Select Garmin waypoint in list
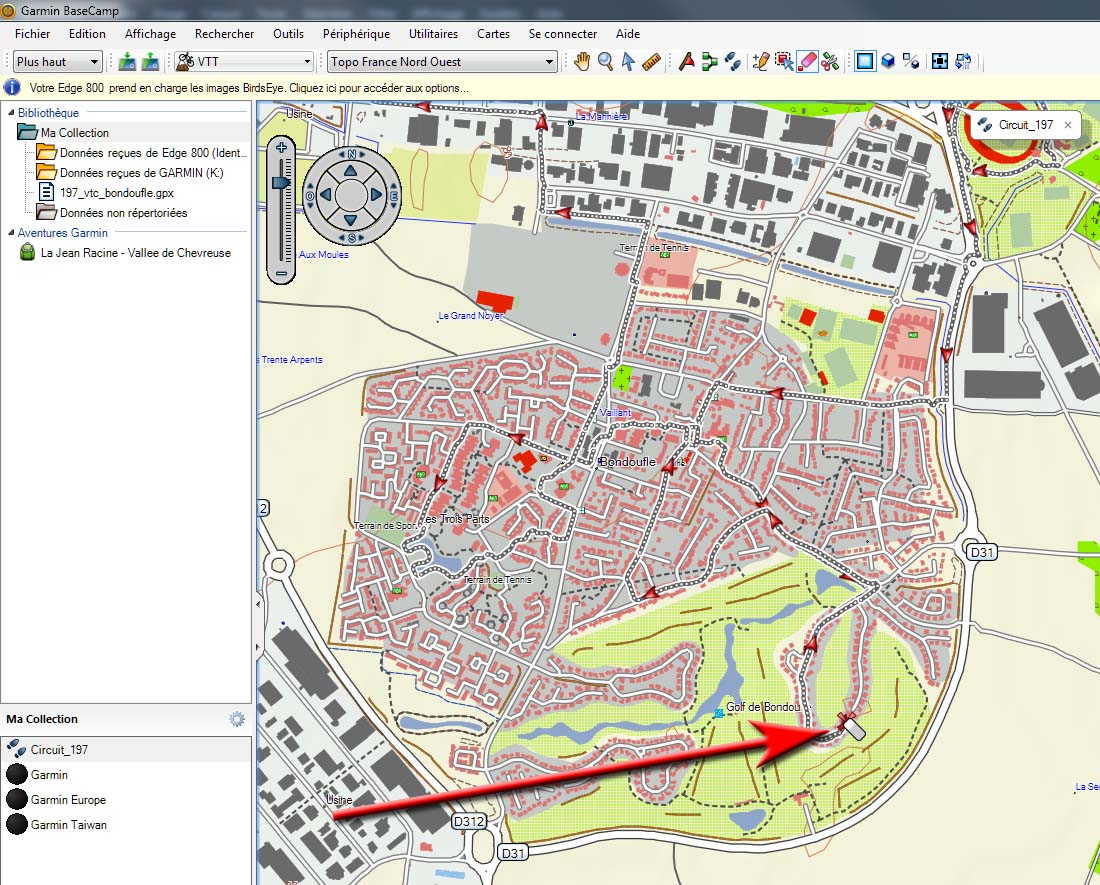The height and width of the screenshot is (885, 1100). pyautogui.click(x=49, y=774)
